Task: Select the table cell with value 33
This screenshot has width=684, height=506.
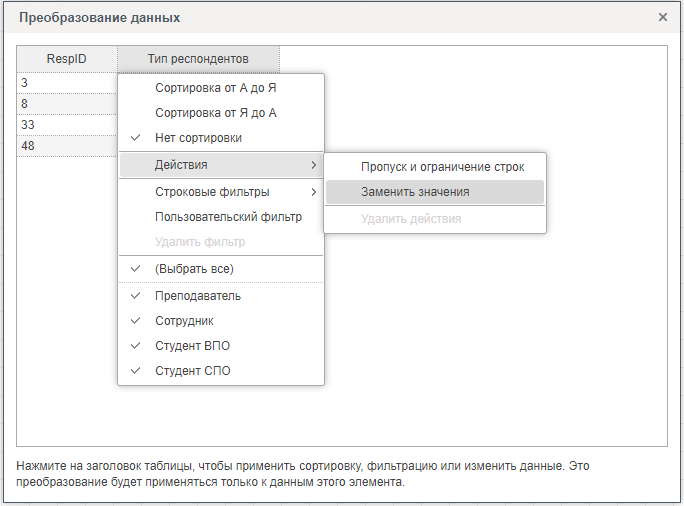Action: (67, 125)
